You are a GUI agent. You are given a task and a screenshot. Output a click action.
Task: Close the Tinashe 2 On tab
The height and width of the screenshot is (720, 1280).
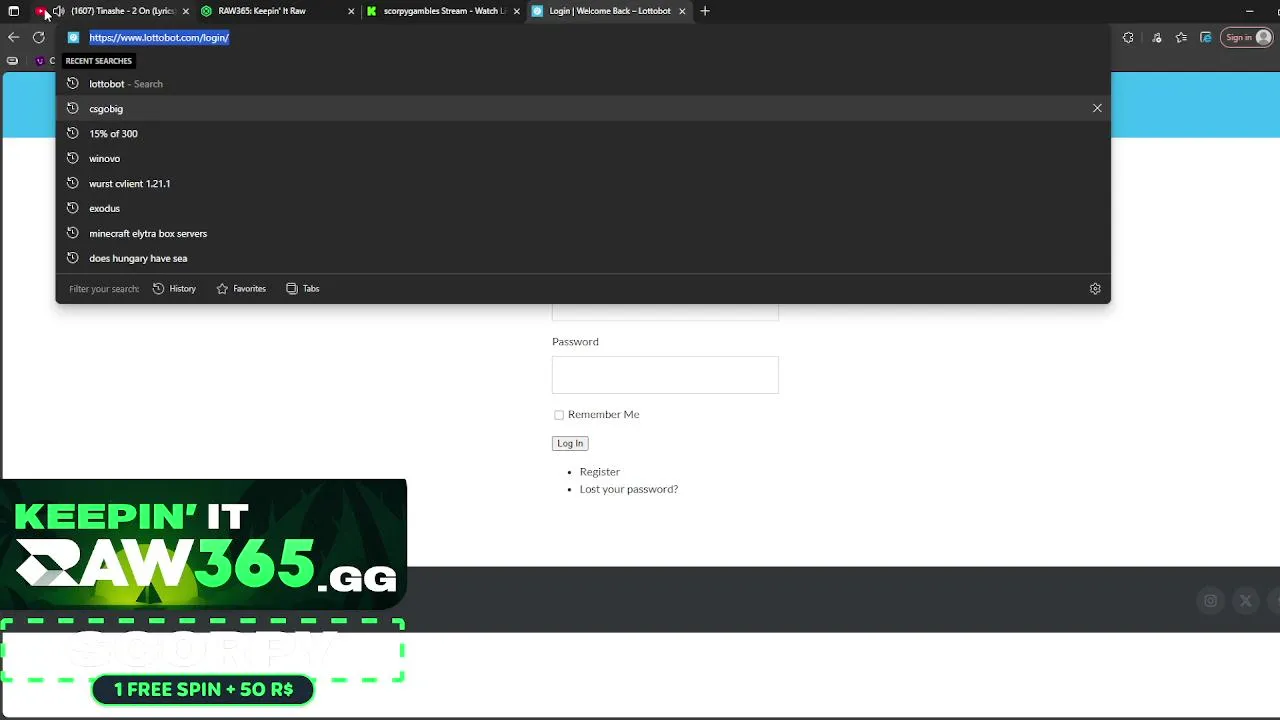185,11
